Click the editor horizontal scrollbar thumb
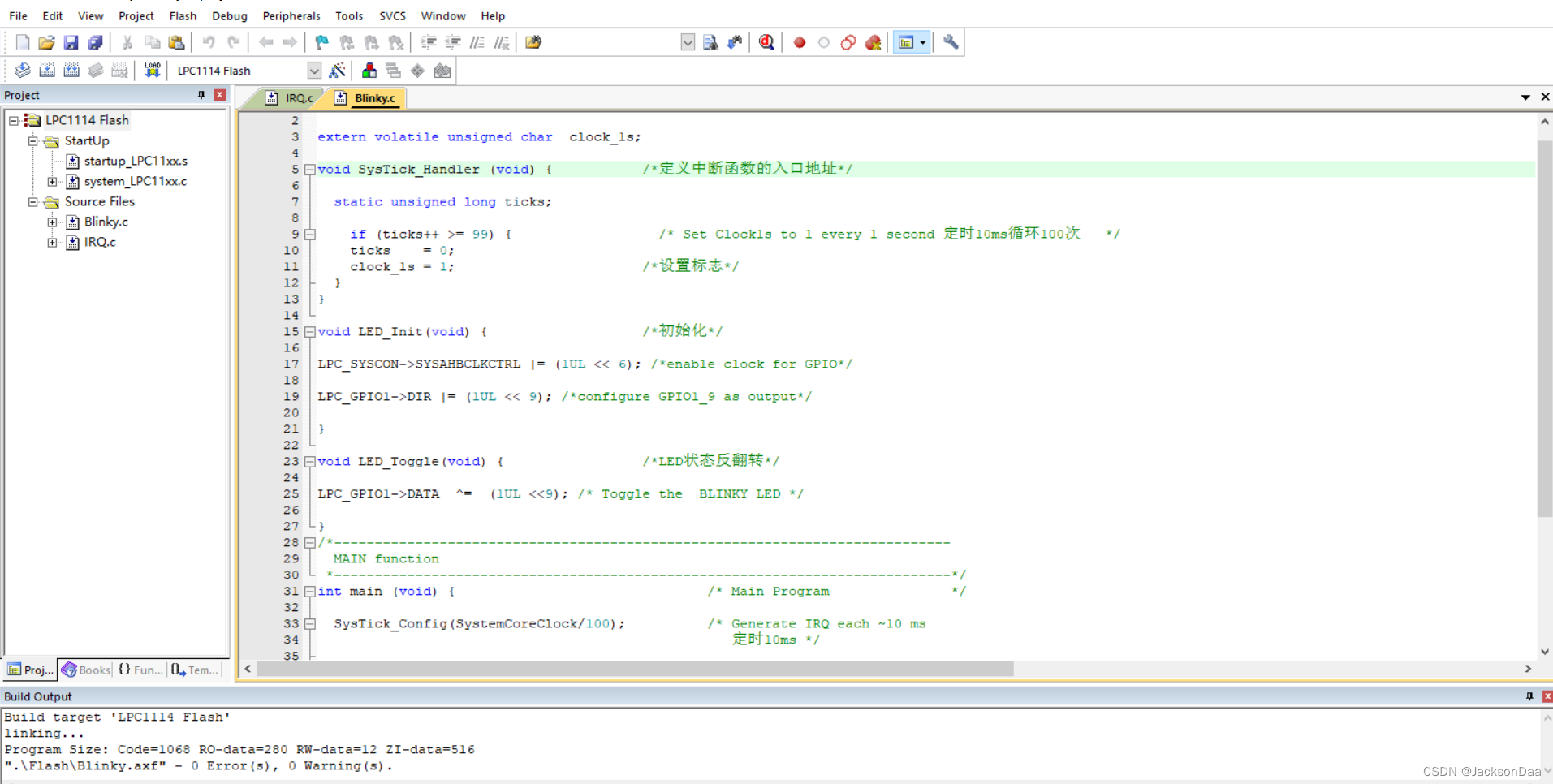The width and height of the screenshot is (1553, 784). 635,669
